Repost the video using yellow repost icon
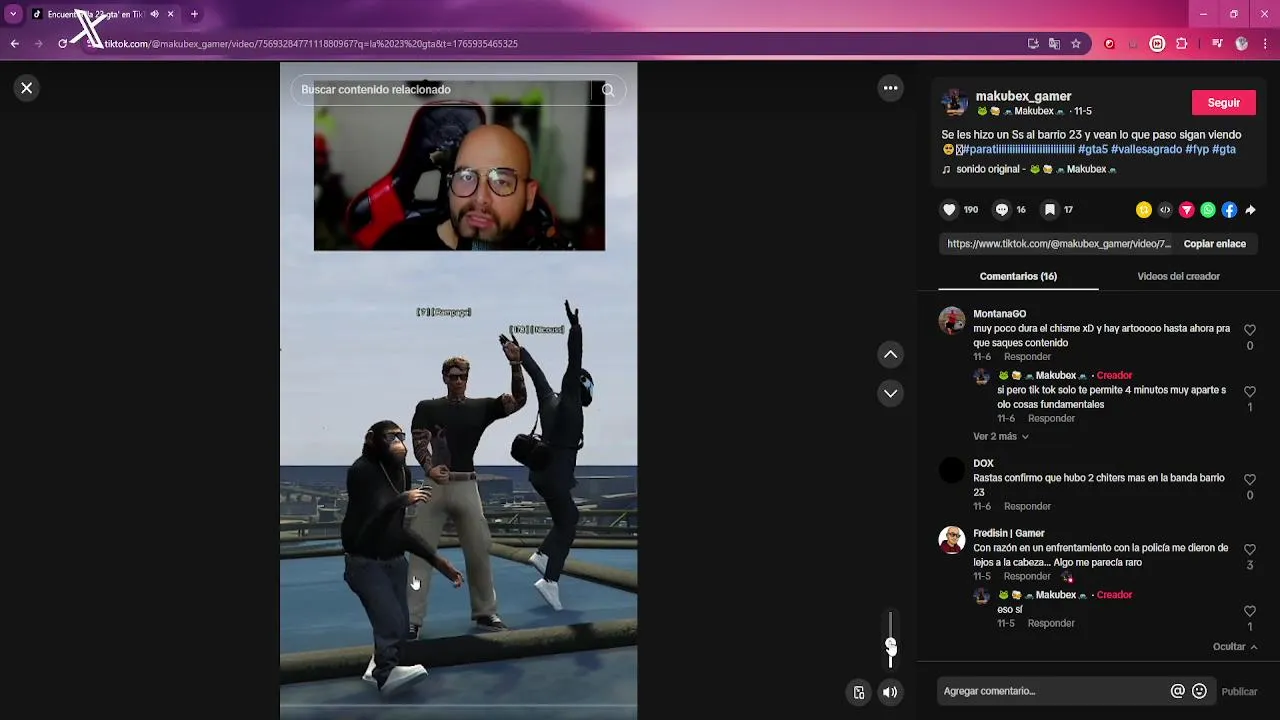Viewport: 1280px width, 720px height. [1144, 210]
